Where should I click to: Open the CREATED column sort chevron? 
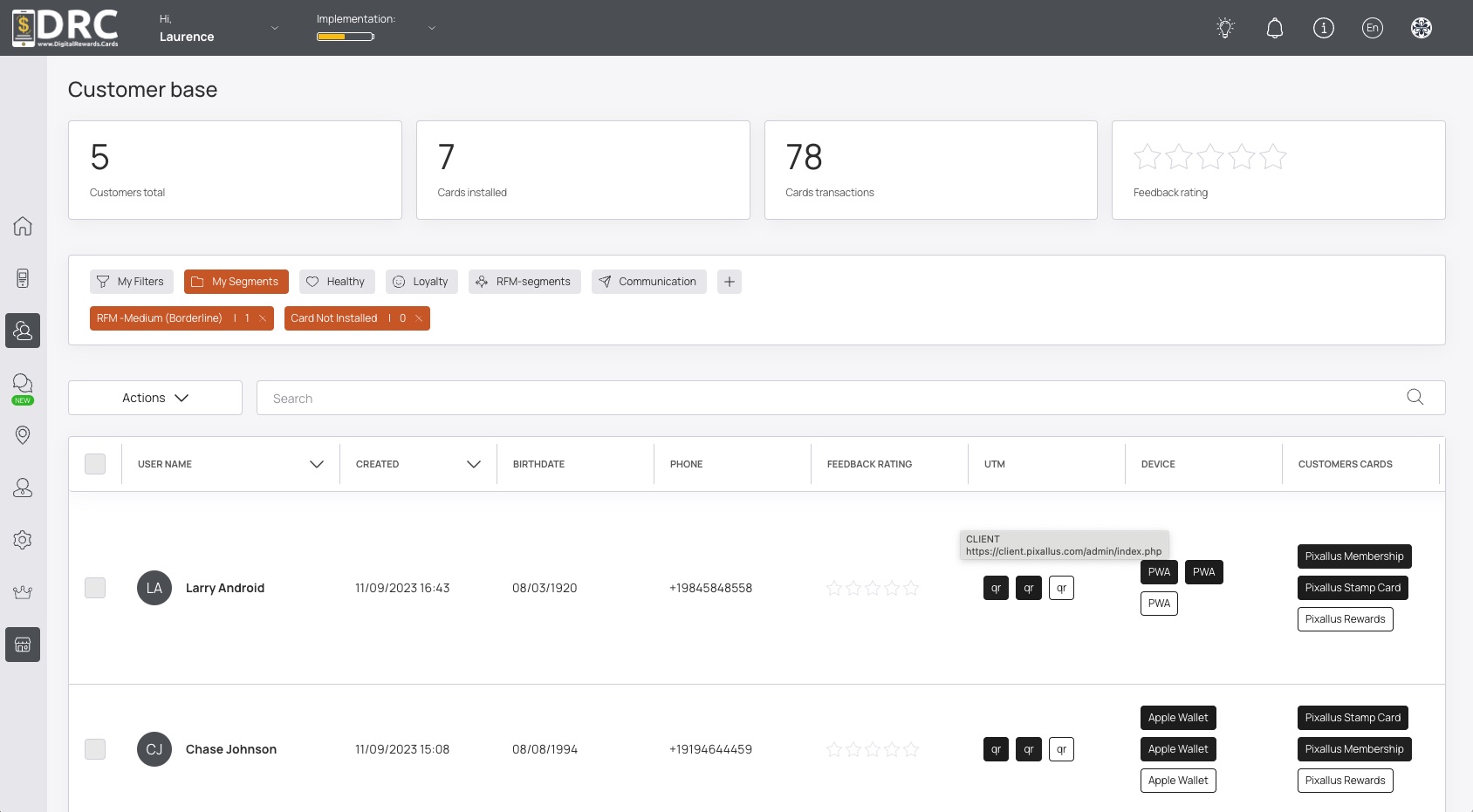click(474, 464)
